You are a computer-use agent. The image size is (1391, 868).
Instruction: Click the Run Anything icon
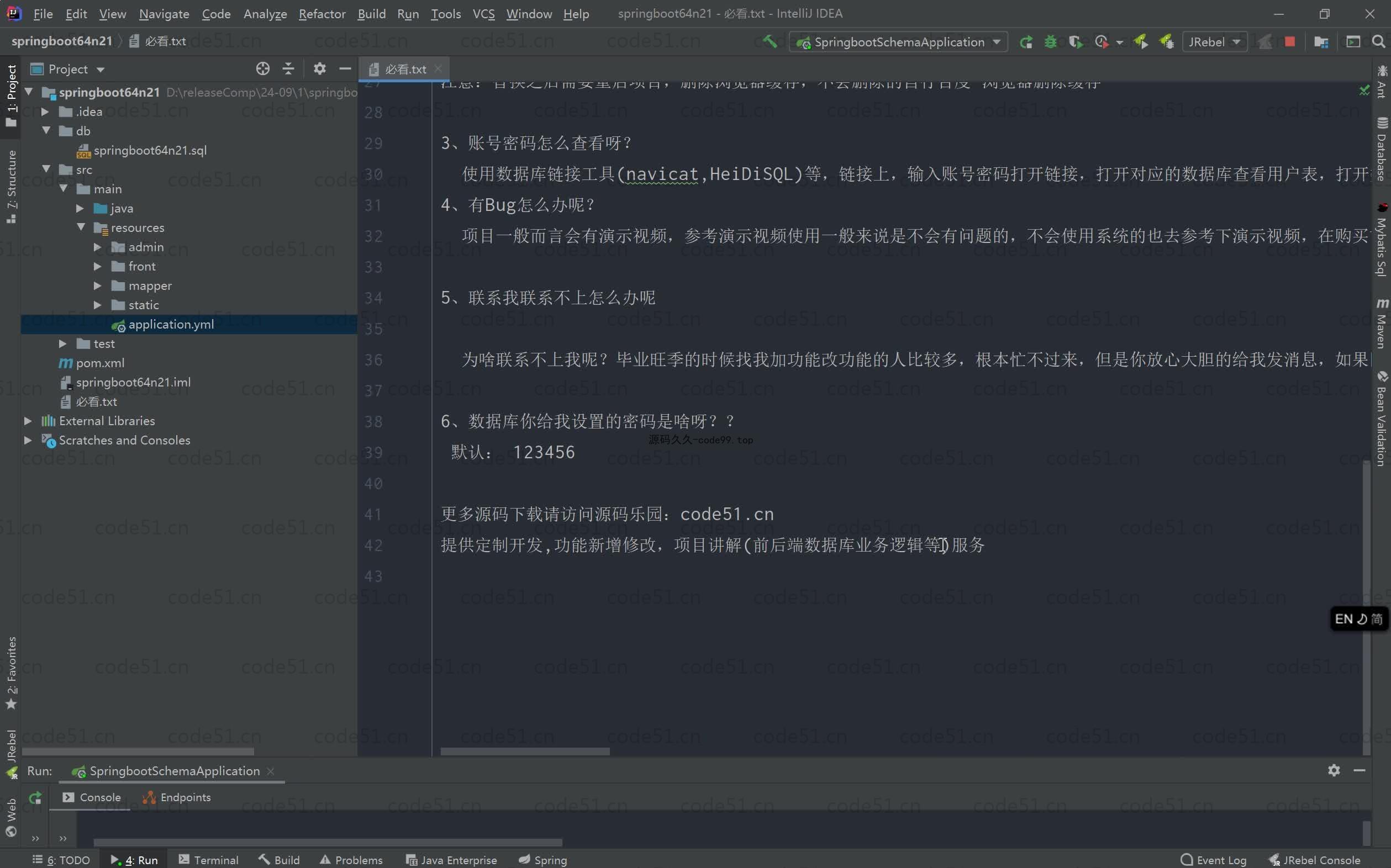click(1353, 42)
